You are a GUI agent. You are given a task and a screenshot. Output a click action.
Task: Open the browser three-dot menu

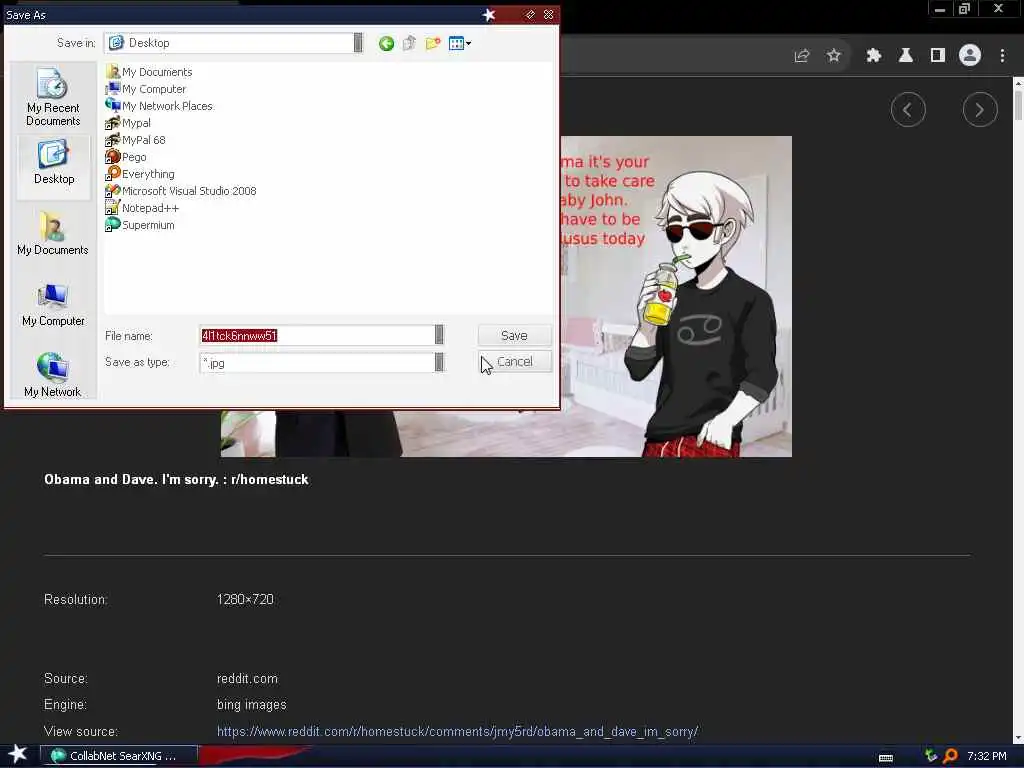[1002, 56]
